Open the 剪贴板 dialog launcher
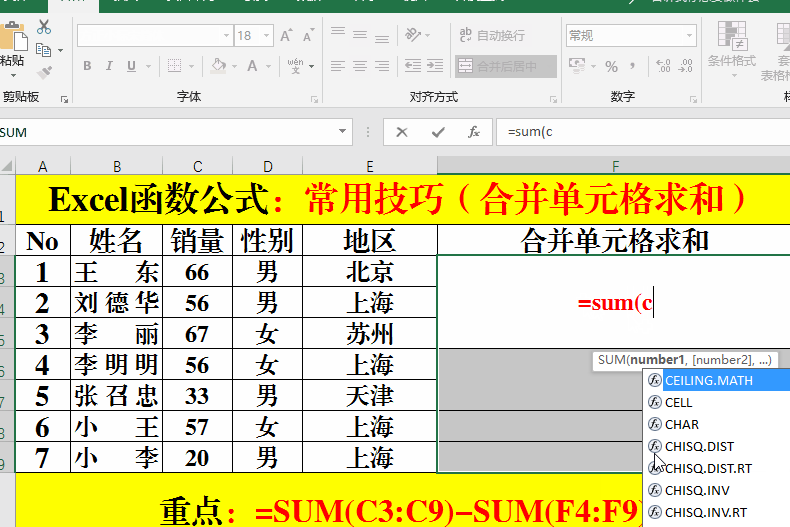Image resolution: width=790 pixels, height=527 pixels. tap(64, 99)
